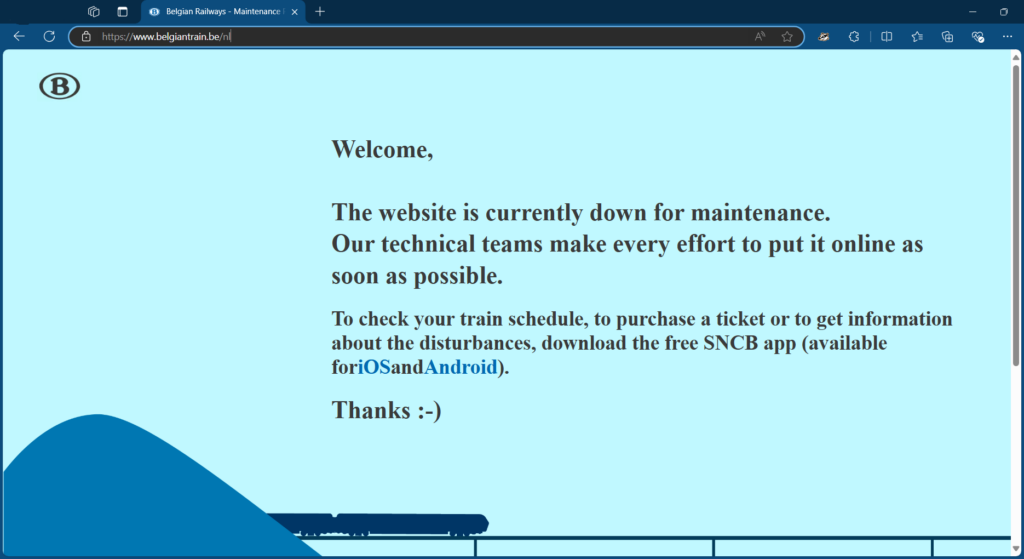The height and width of the screenshot is (559, 1024).
Task: Click the browser back arrow
Action: 19,37
